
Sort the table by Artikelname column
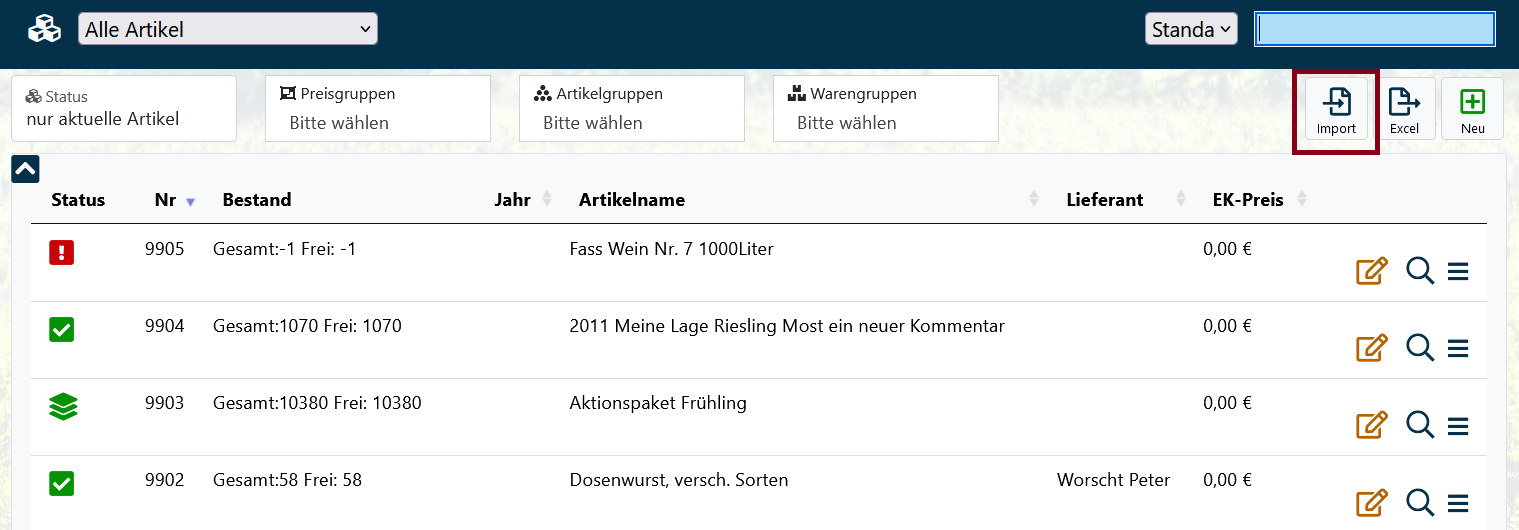click(x=632, y=200)
